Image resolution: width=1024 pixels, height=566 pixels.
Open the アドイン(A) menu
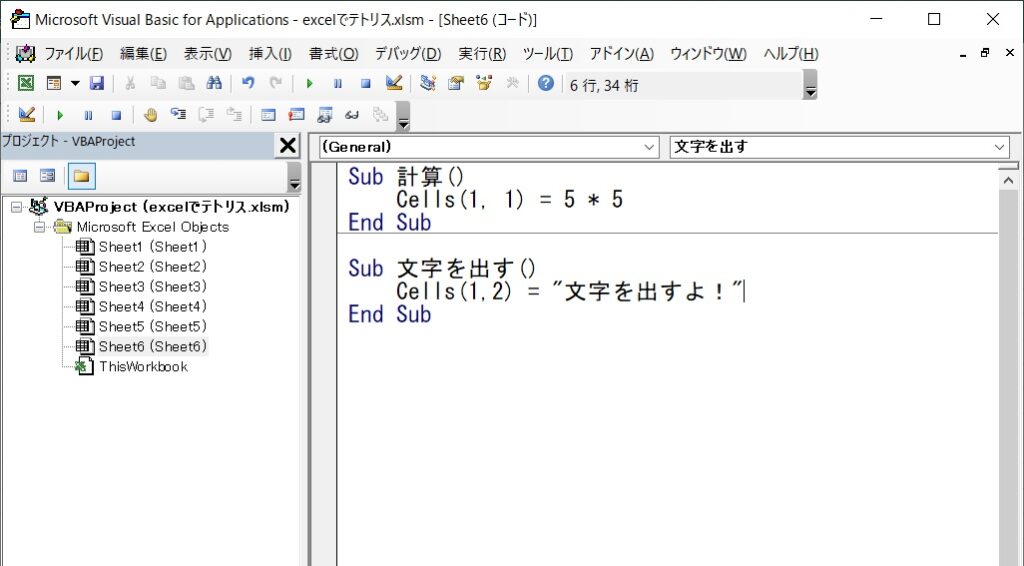(622, 54)
